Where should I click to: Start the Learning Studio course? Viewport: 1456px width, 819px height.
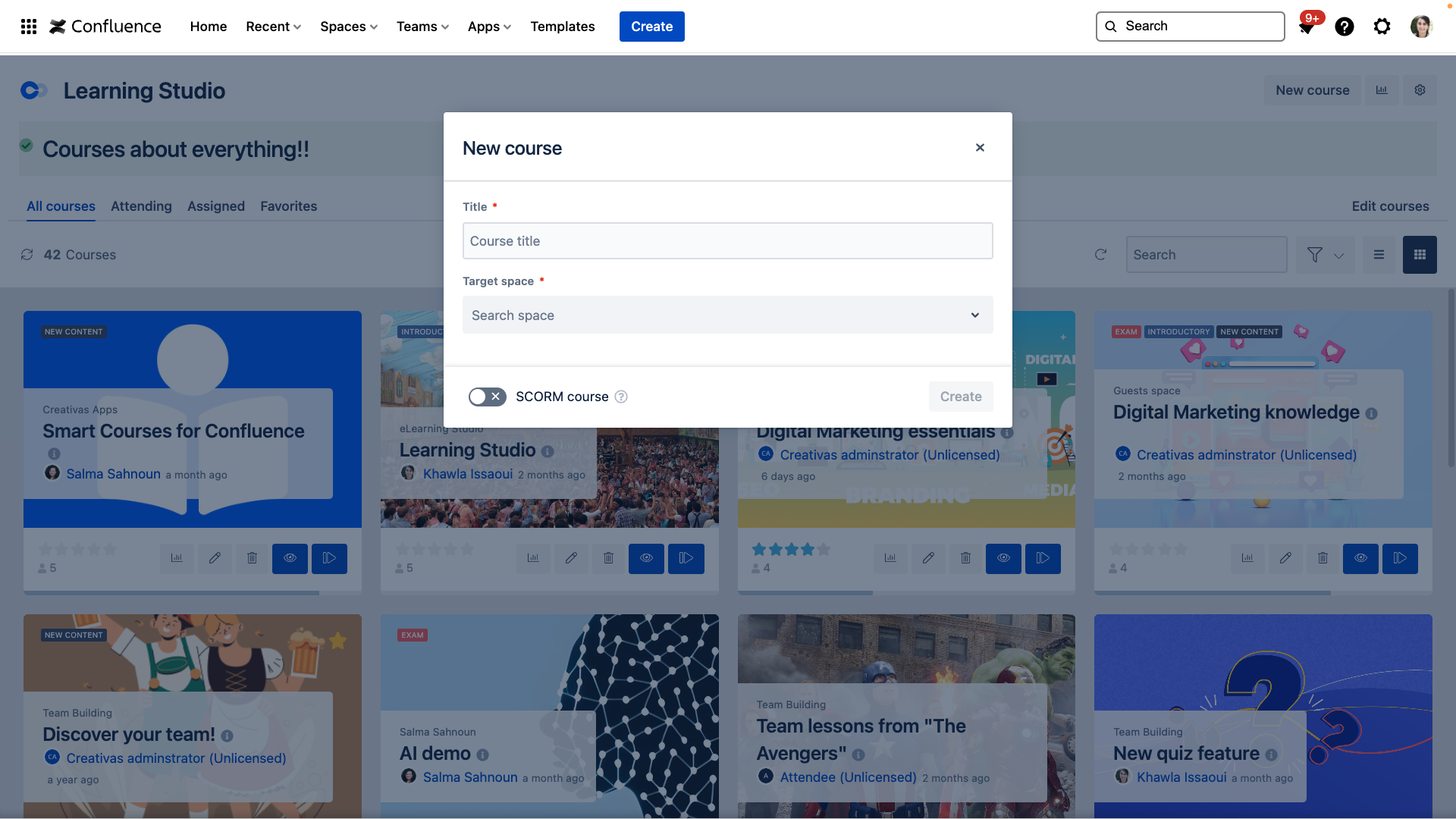pyautogui.click(x=686, y=558)
